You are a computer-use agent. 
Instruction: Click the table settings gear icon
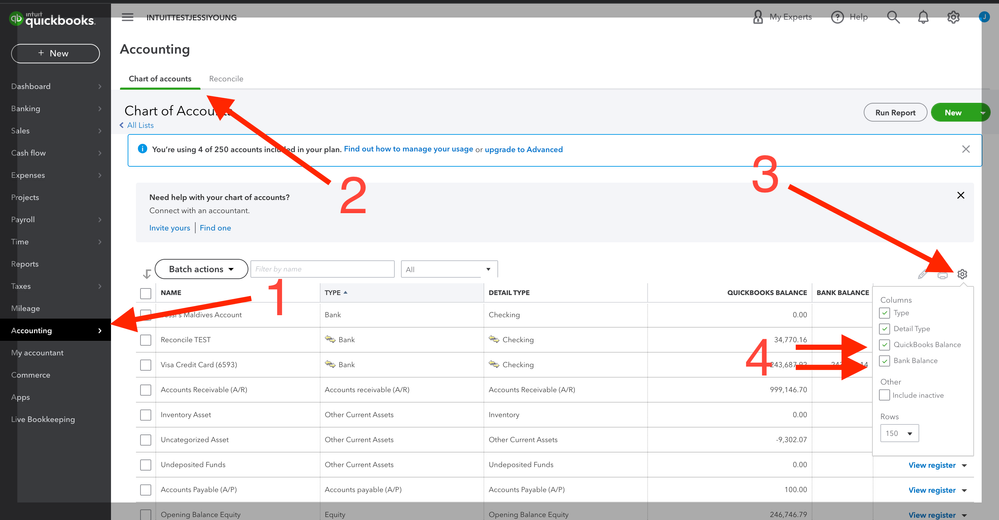click(962, 274)
